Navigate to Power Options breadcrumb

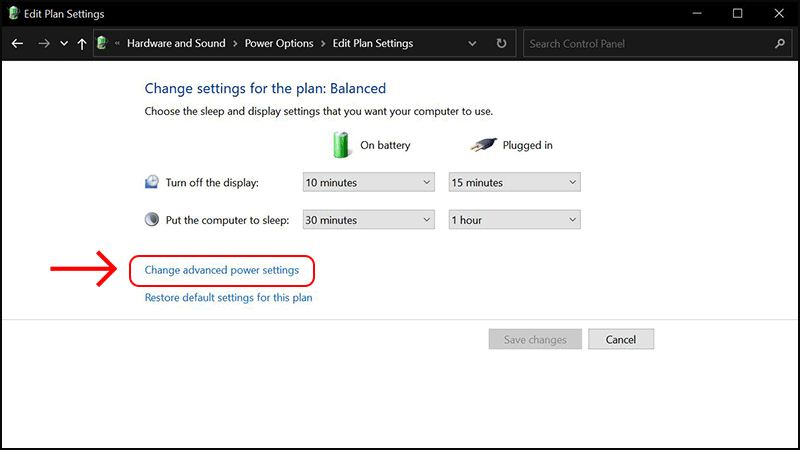coord(279,44)
